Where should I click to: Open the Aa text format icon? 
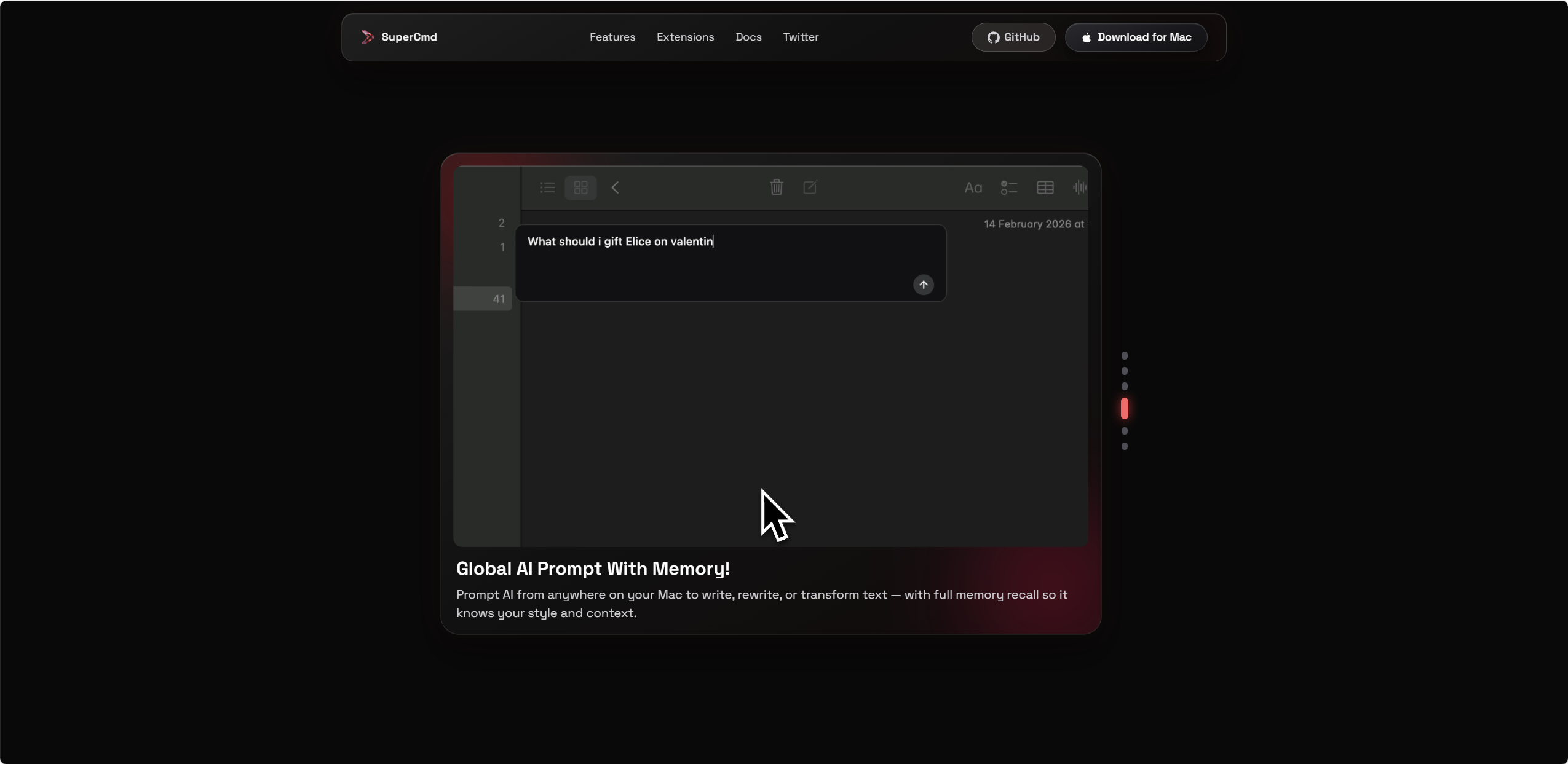(973, 188)
